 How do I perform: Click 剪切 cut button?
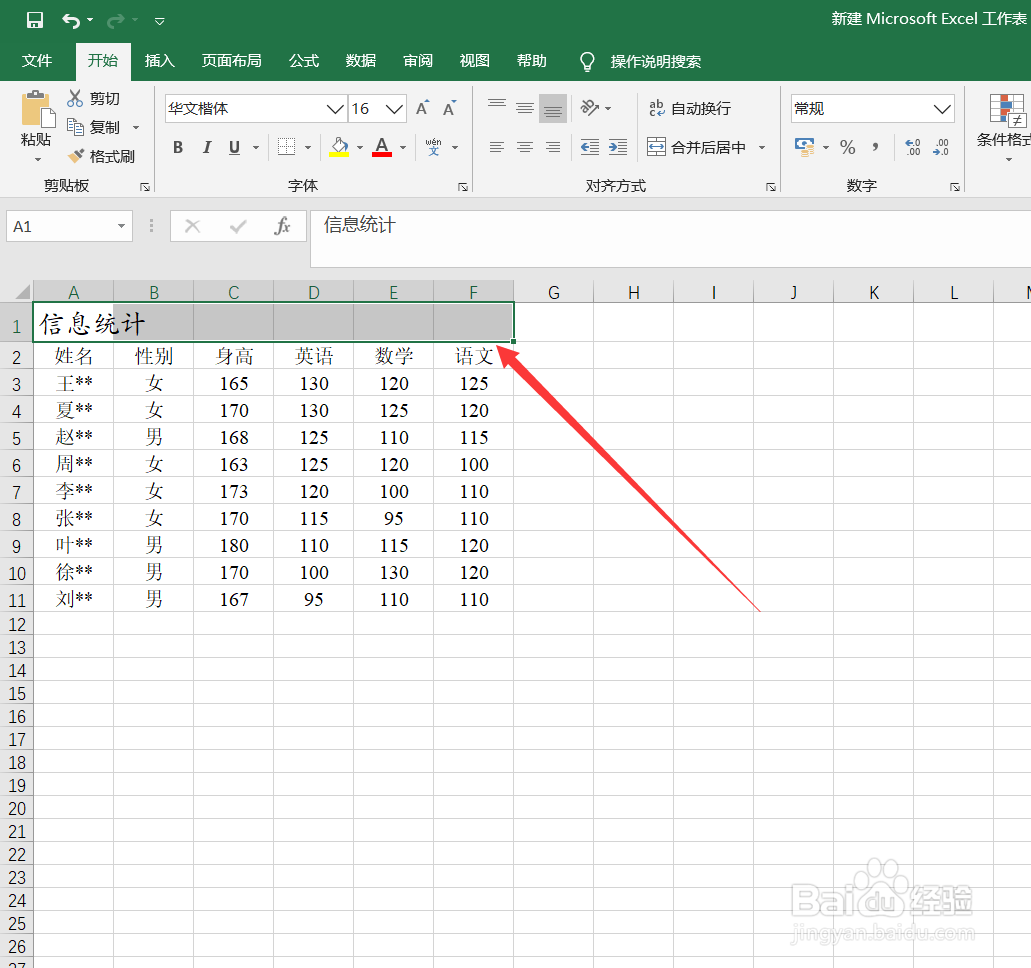[x=93, y=99]
